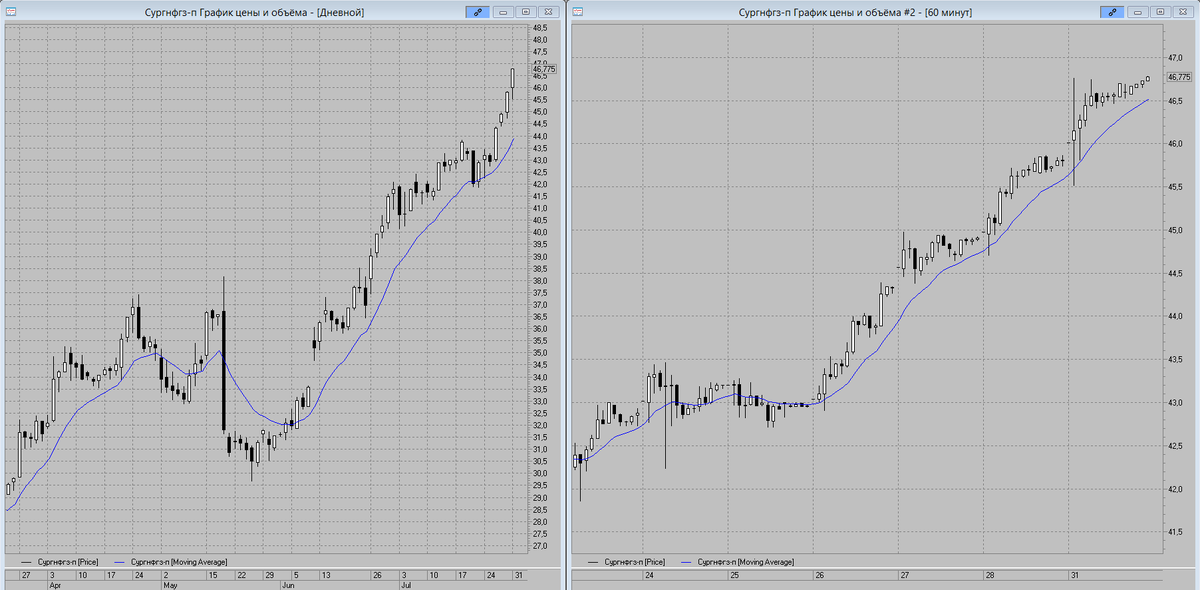Click the 46,775 current price label on the Дневной chart

[x=545, y=69]
